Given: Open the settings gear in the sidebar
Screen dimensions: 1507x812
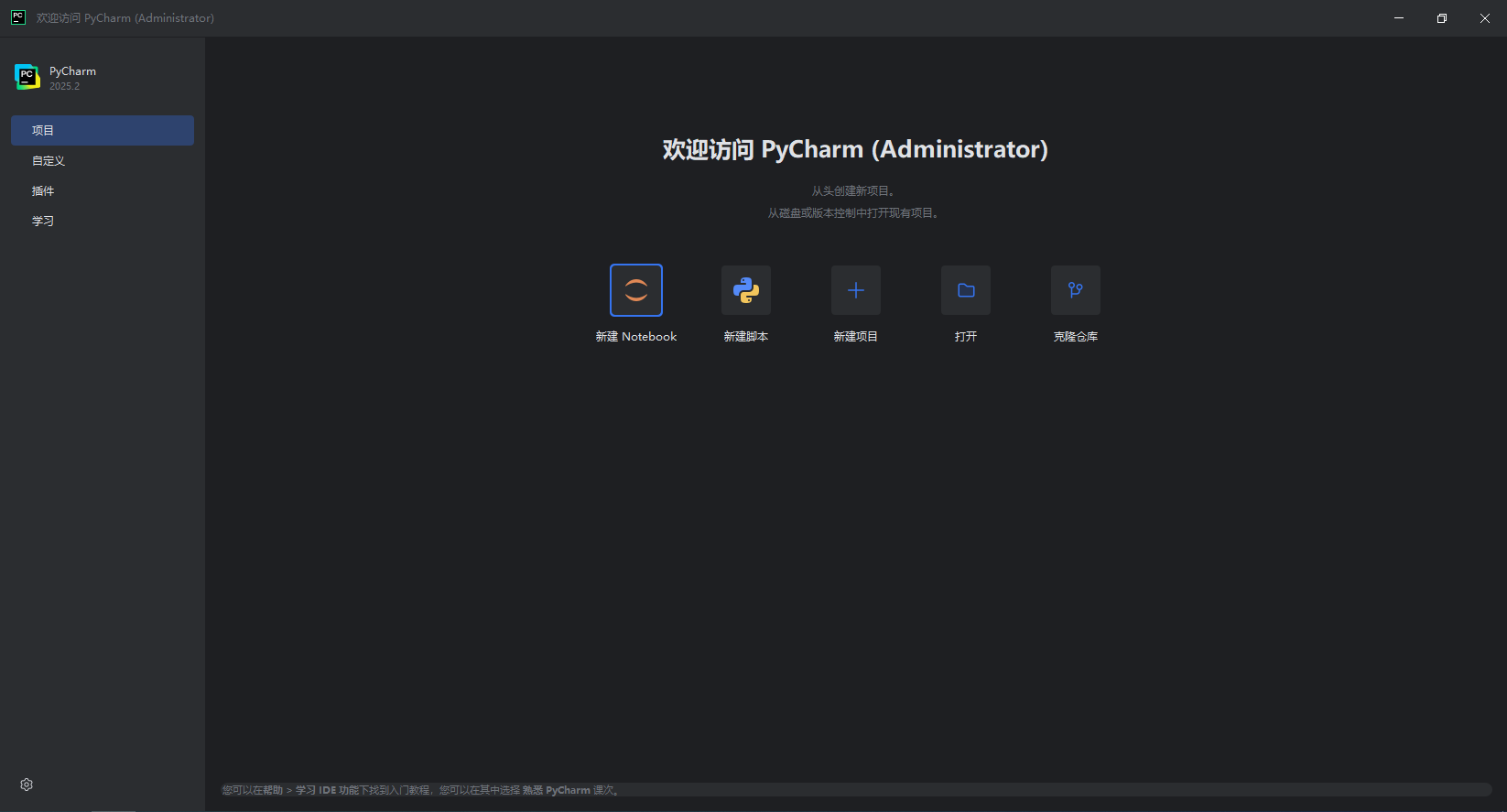Looking at the screenshot, I should click(x=27, y=785).
